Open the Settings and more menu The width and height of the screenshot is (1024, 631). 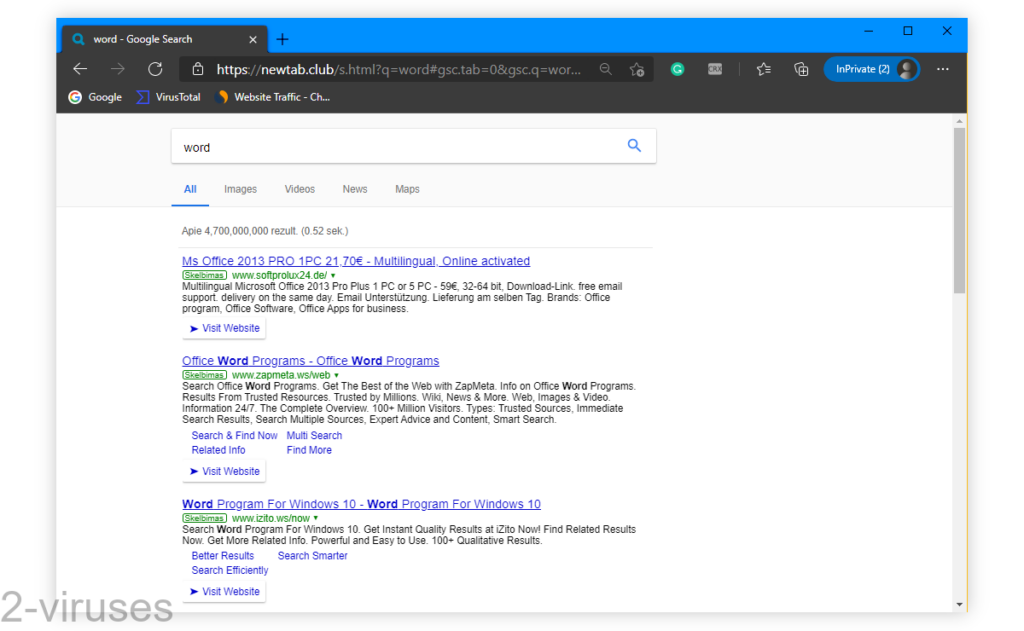point(942,69)
